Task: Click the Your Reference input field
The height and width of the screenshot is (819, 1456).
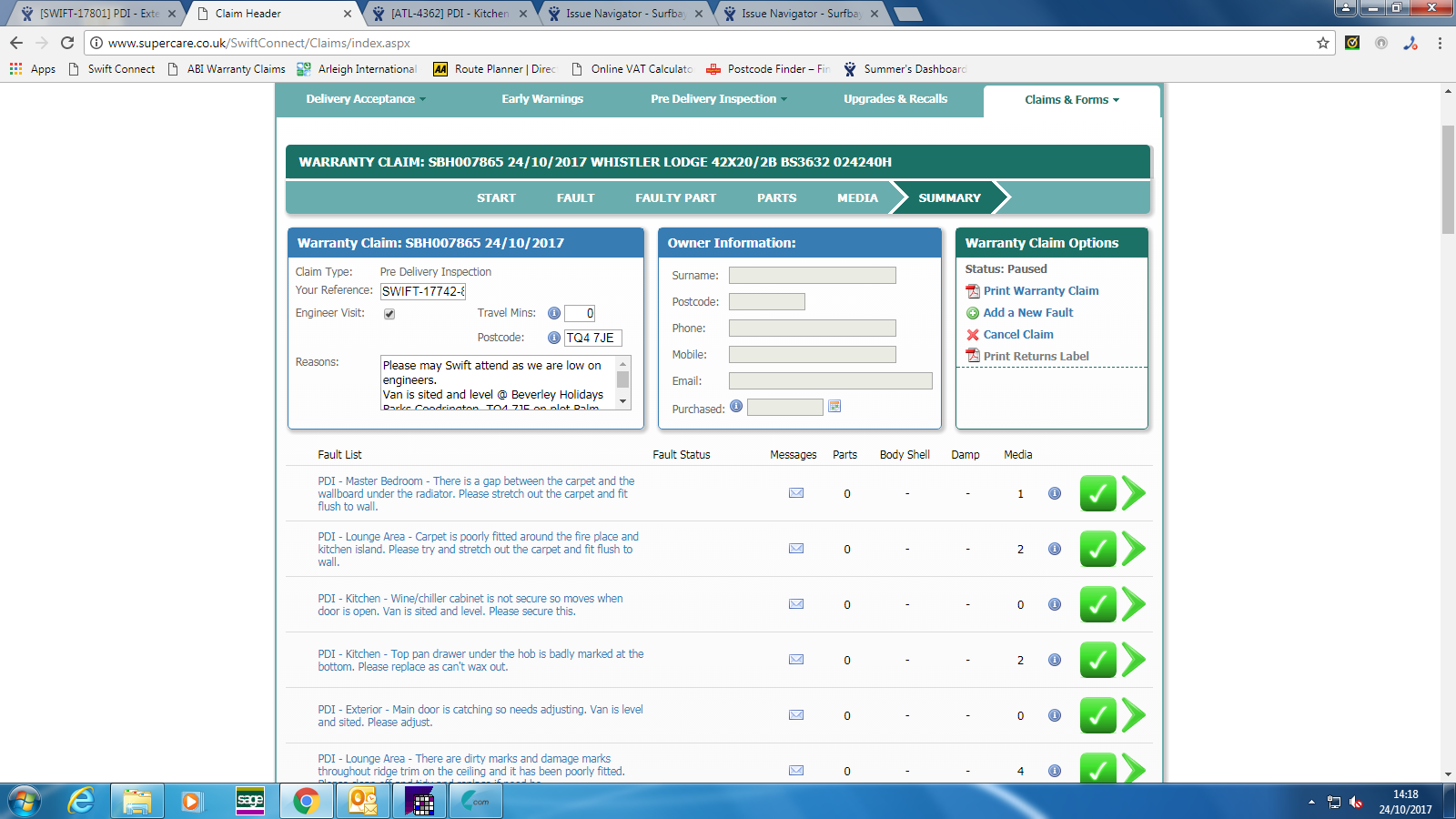Action: tap(423, 291)
